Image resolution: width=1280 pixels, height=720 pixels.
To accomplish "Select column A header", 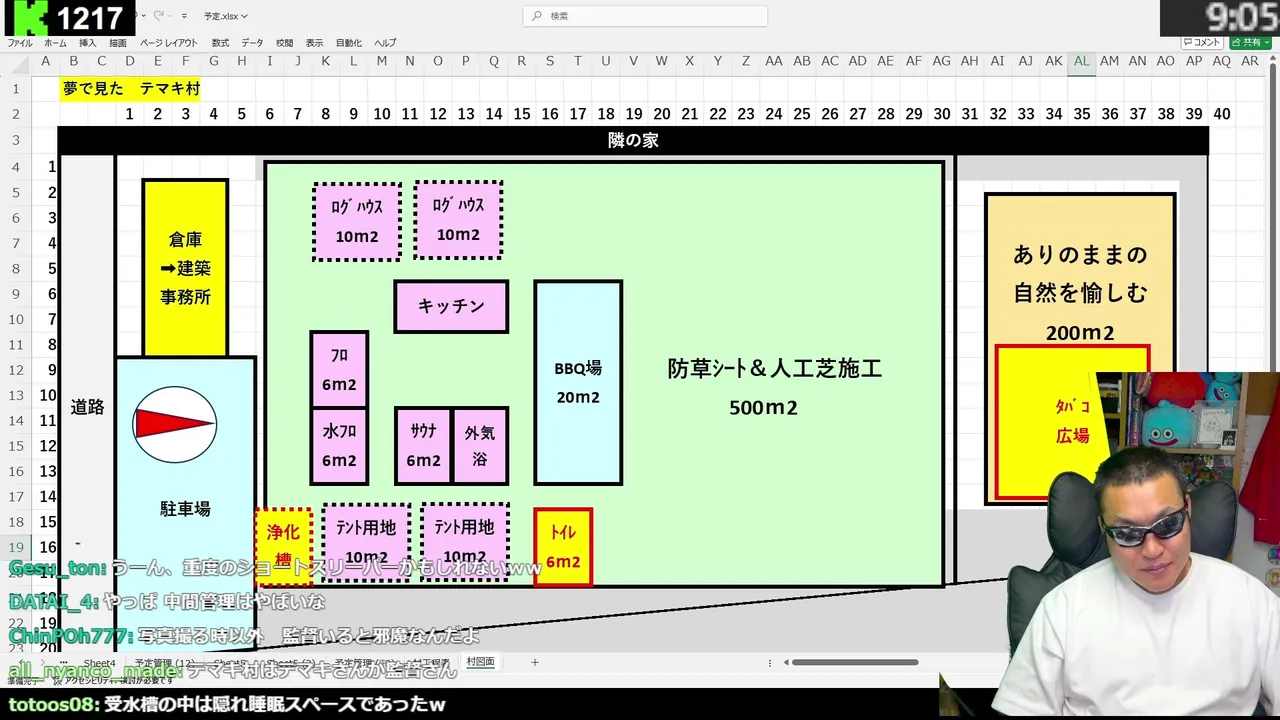I will coord(45,61).
